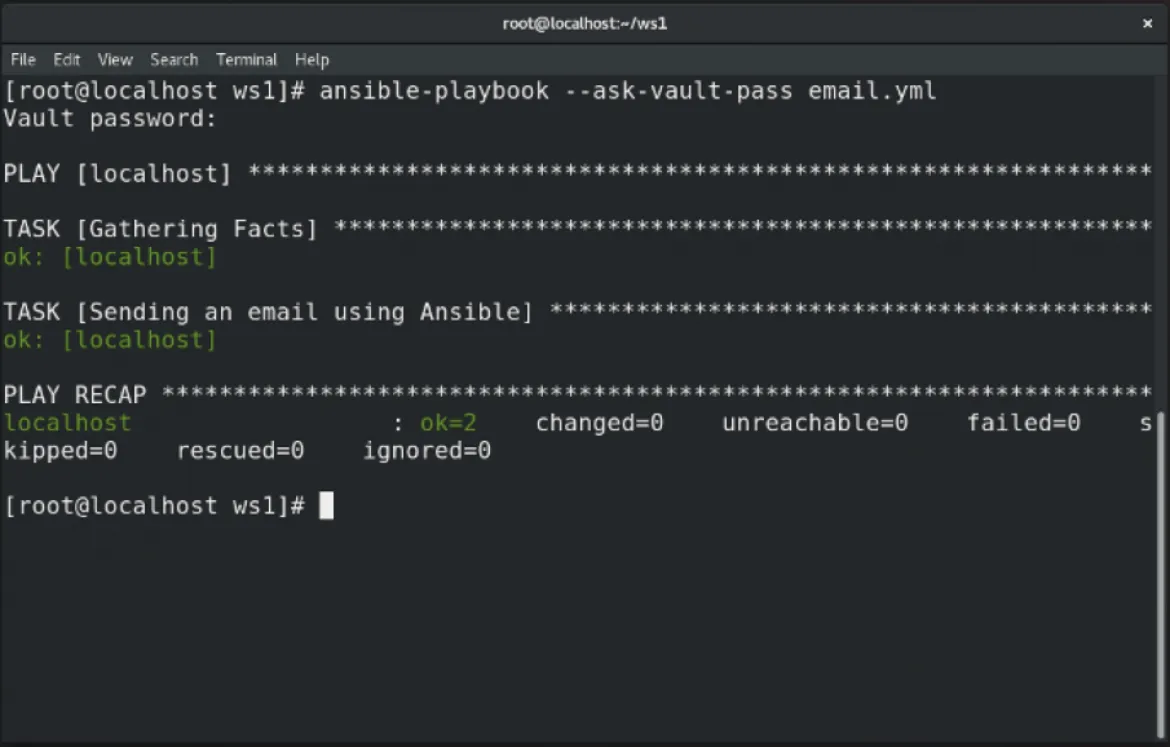Click the failed=0 recap text
Image resolution: width=1170 pixels, height=747 pixels.
point(1023,422)
